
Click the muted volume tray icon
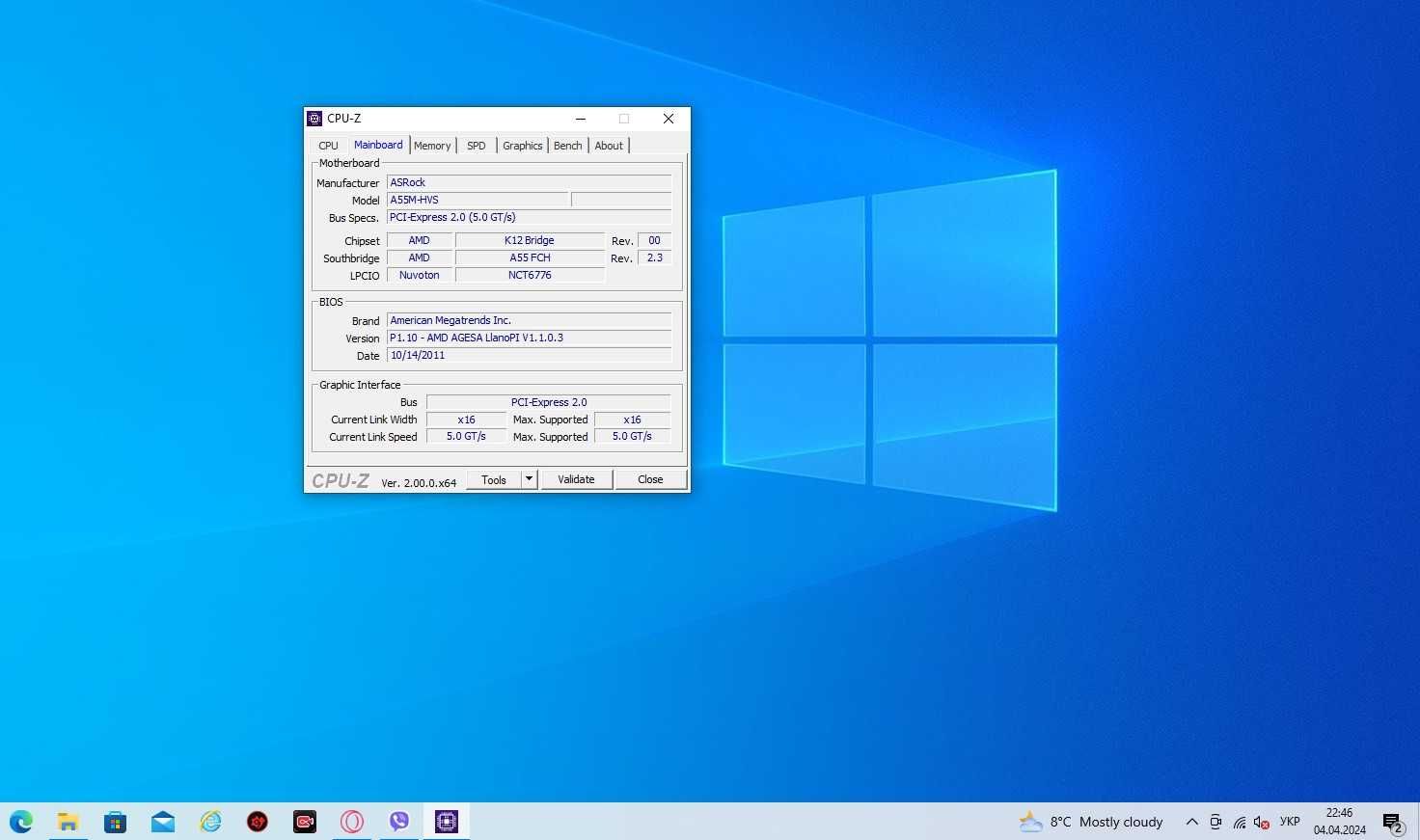click(1261, 822)
